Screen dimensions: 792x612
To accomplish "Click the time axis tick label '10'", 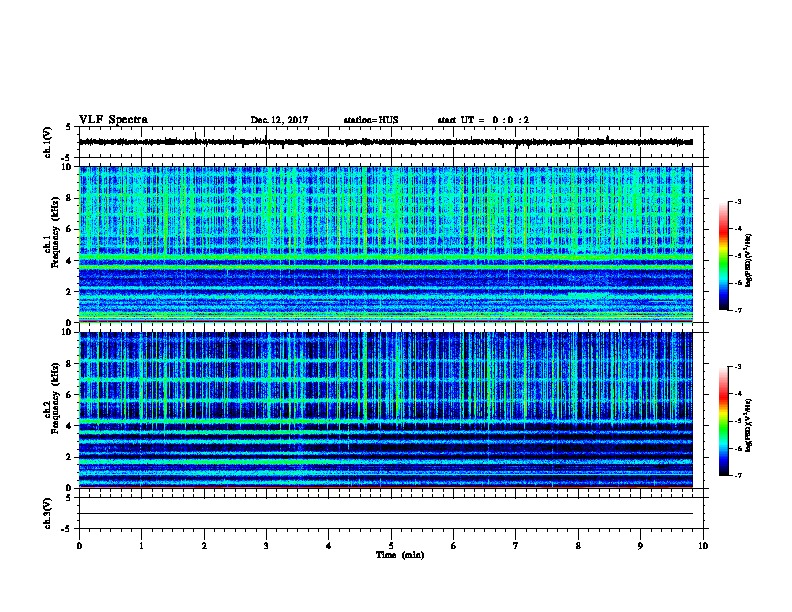I will pos(703,546).
